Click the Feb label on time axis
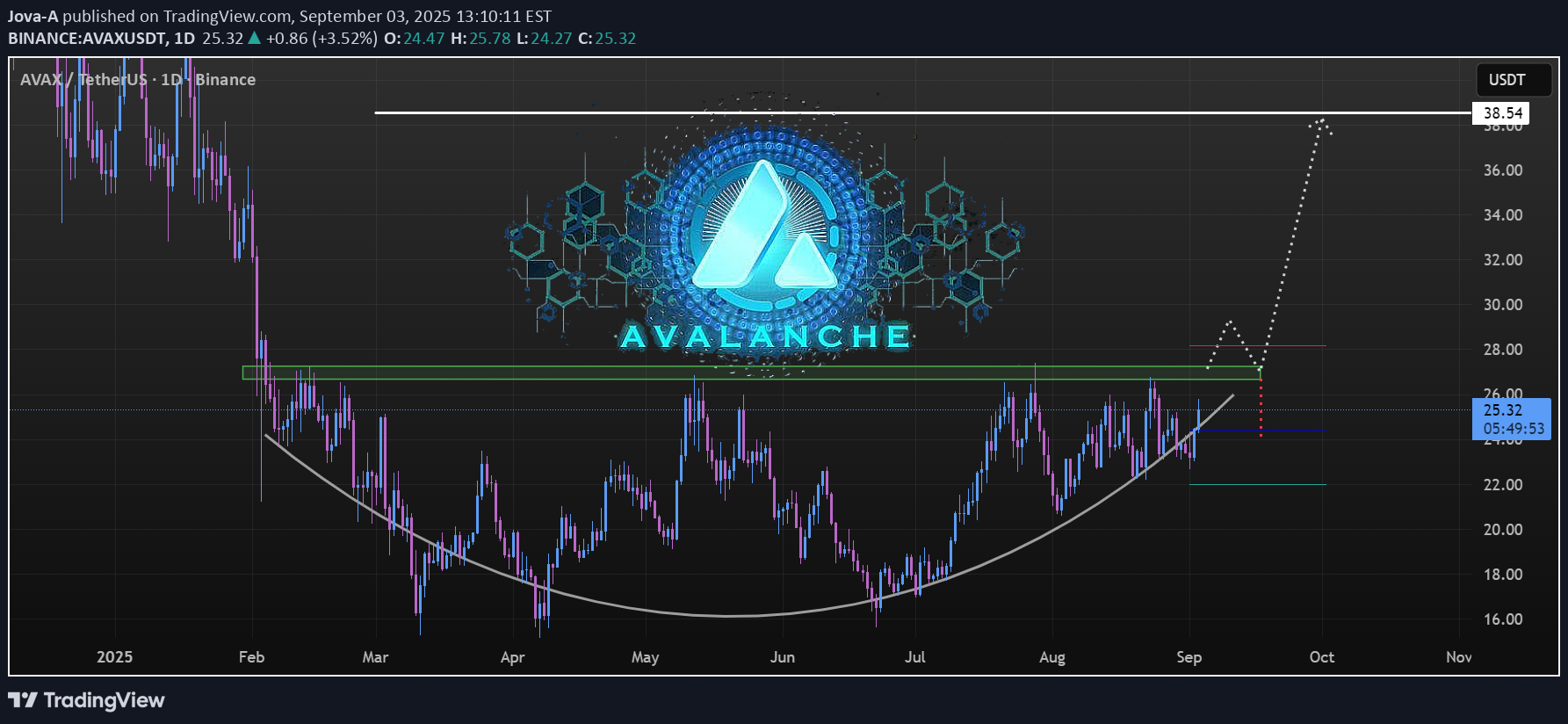The width and height of the screenshot is (1568, 724). point(251,657)
